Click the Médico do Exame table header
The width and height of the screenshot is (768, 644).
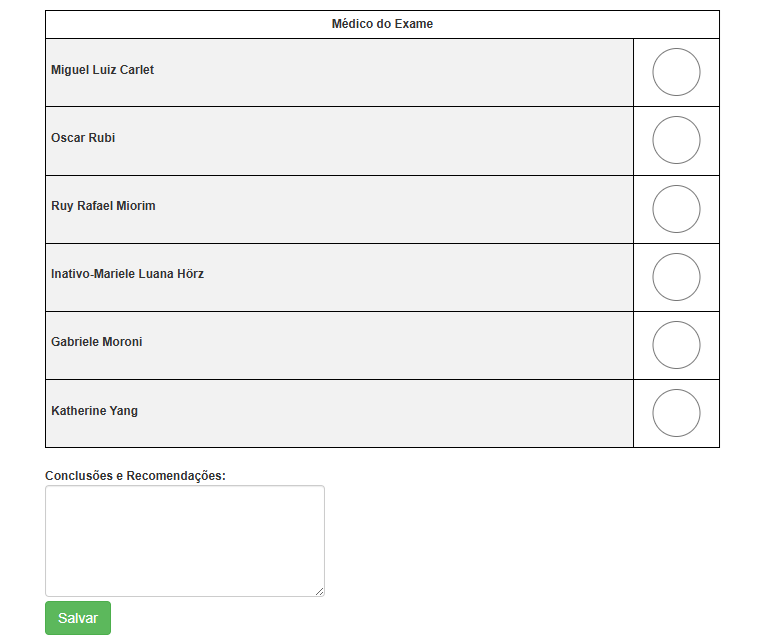coord(382,24)
